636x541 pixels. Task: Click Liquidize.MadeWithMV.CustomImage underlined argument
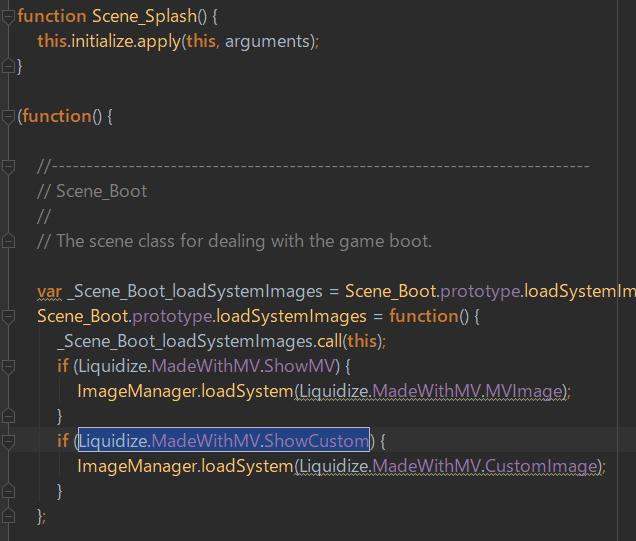(x=449, y=466)
